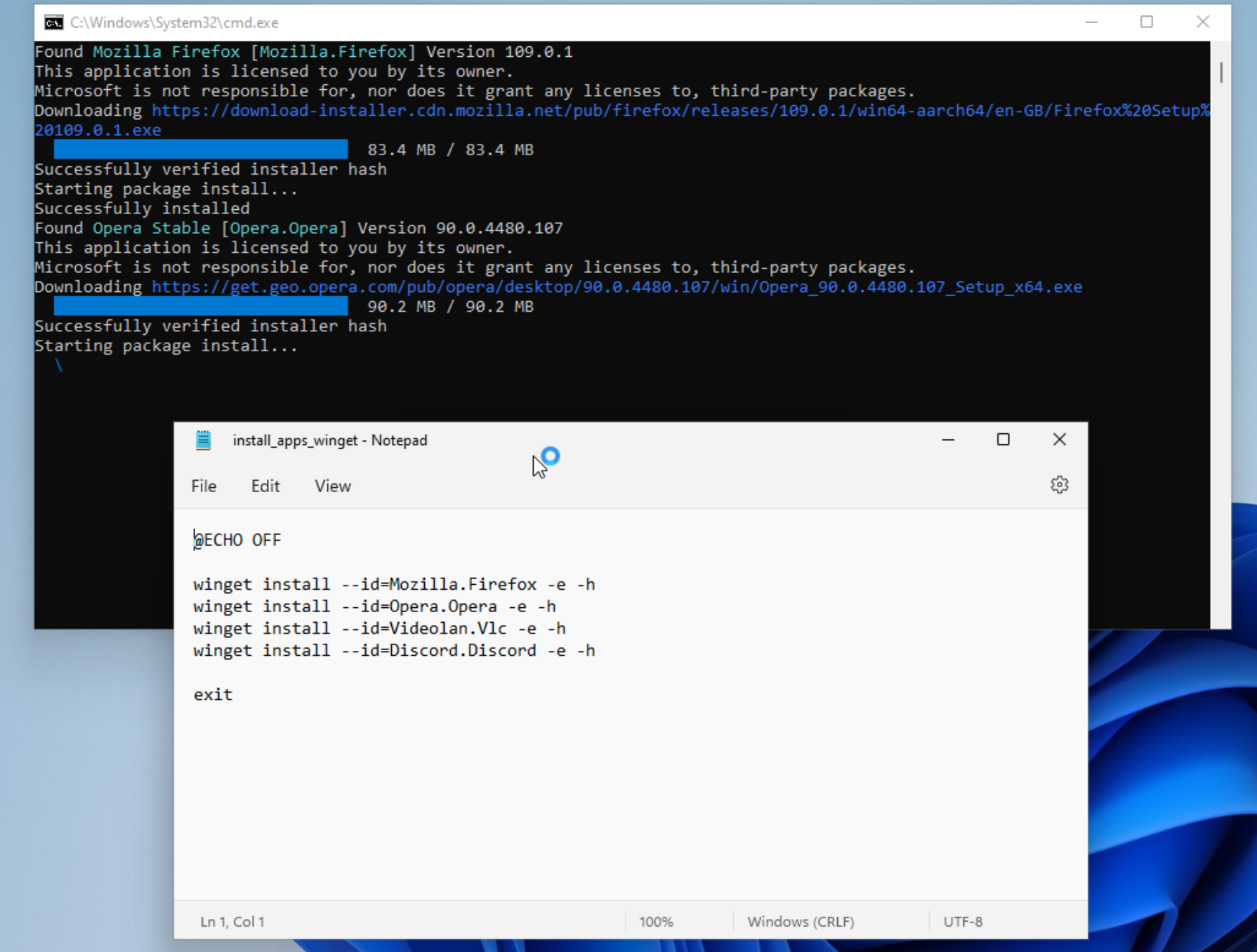Click the Firefox download URL in cmd
The width and height of the screenshot is (1257, 952).
[x=622, y=120]
